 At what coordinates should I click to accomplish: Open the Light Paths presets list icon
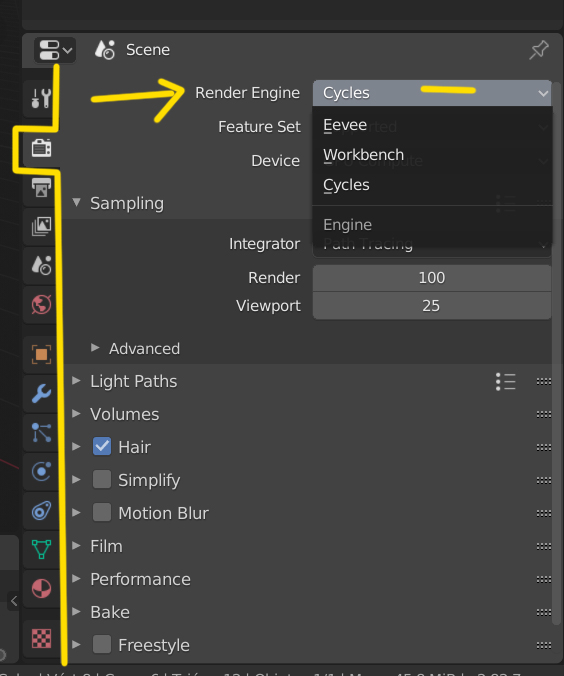(x=506, y=382)
